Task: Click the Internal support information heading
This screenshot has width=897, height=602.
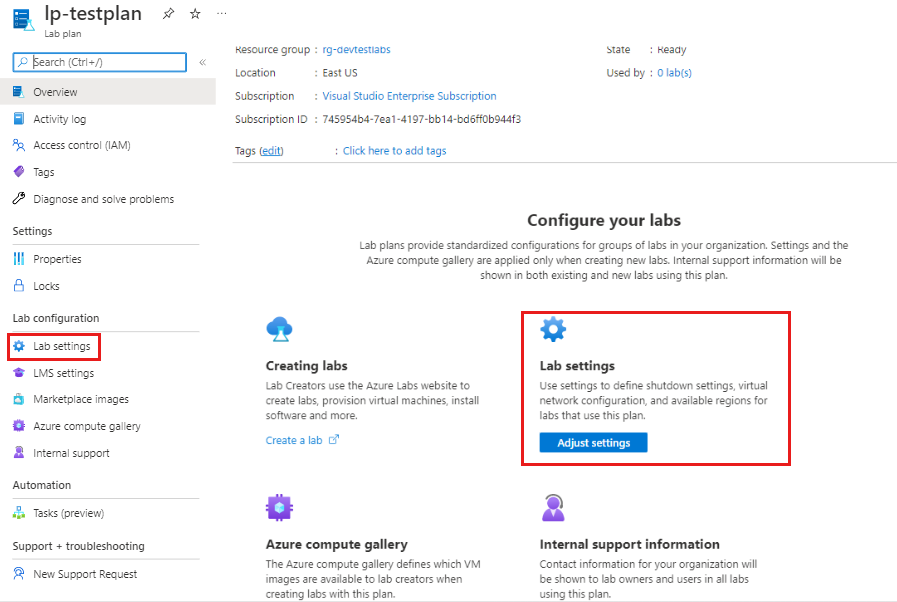Action: (629, 544)
